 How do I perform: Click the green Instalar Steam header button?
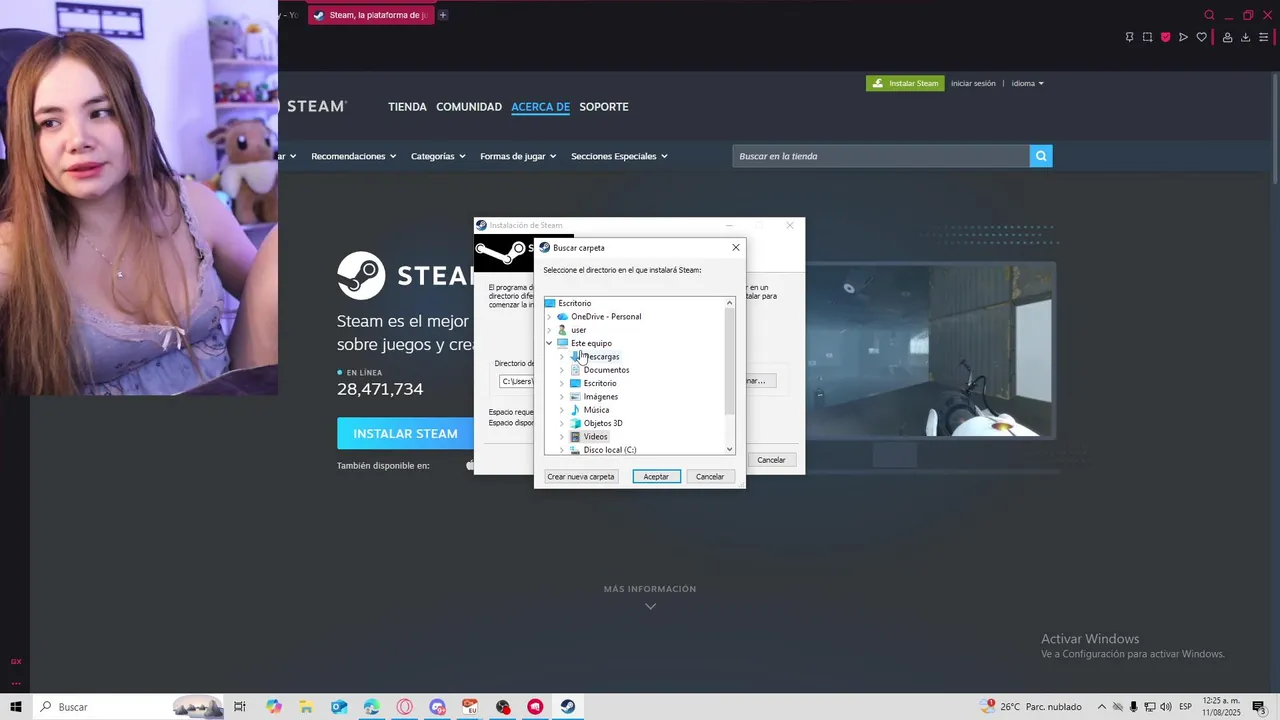(905, 83)
